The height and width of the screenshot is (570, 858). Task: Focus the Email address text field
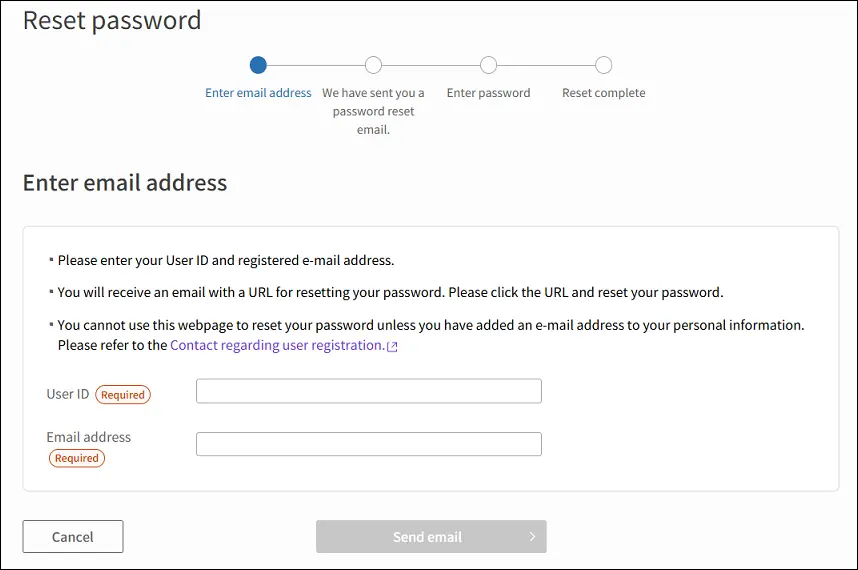tap(369, 444)
